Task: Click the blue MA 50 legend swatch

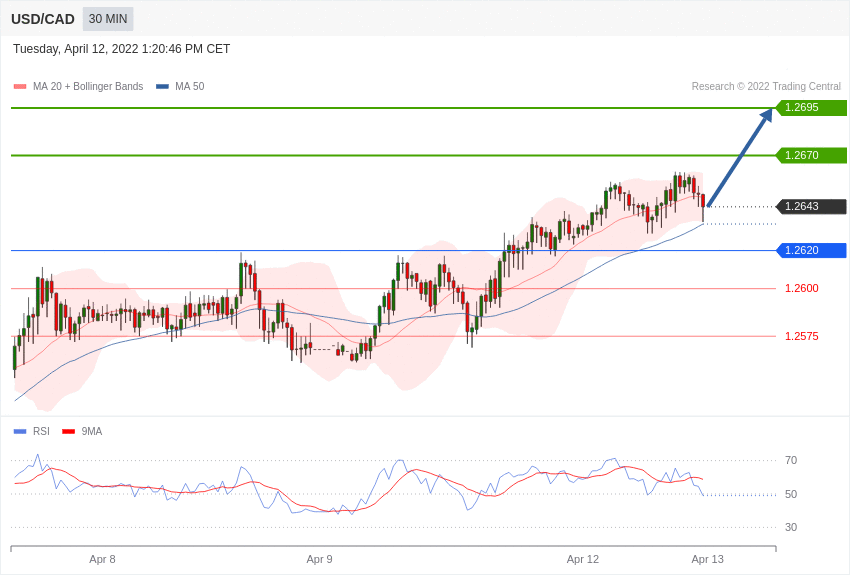Action: point(162,86)
